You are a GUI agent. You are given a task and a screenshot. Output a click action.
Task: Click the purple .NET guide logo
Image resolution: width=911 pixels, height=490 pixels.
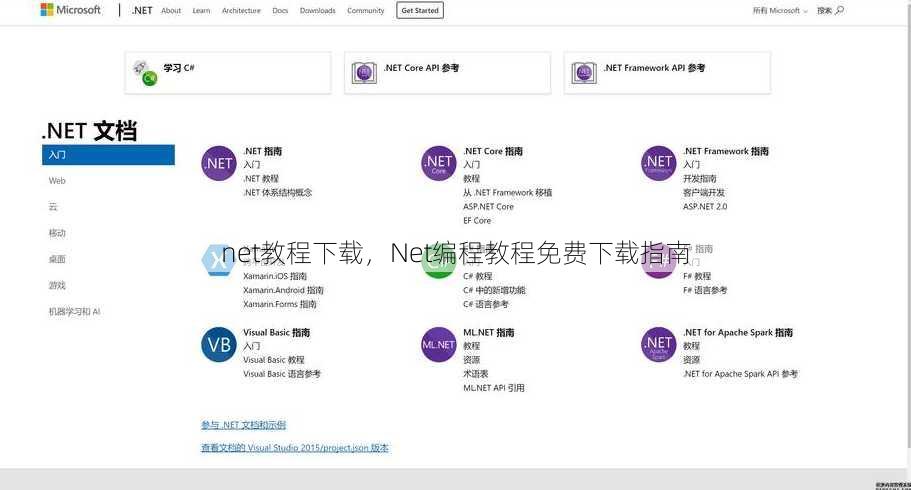click(219, 163)
